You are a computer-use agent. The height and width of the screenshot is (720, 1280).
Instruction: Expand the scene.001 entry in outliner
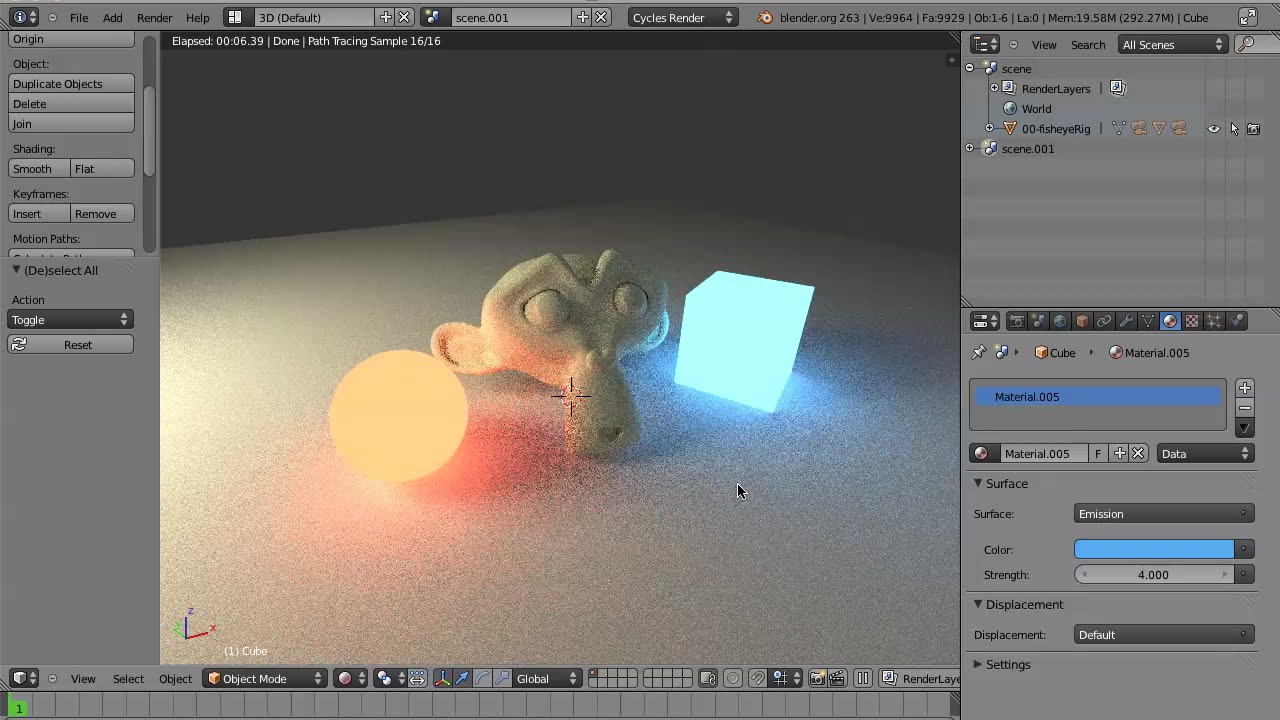coord(969,148)
